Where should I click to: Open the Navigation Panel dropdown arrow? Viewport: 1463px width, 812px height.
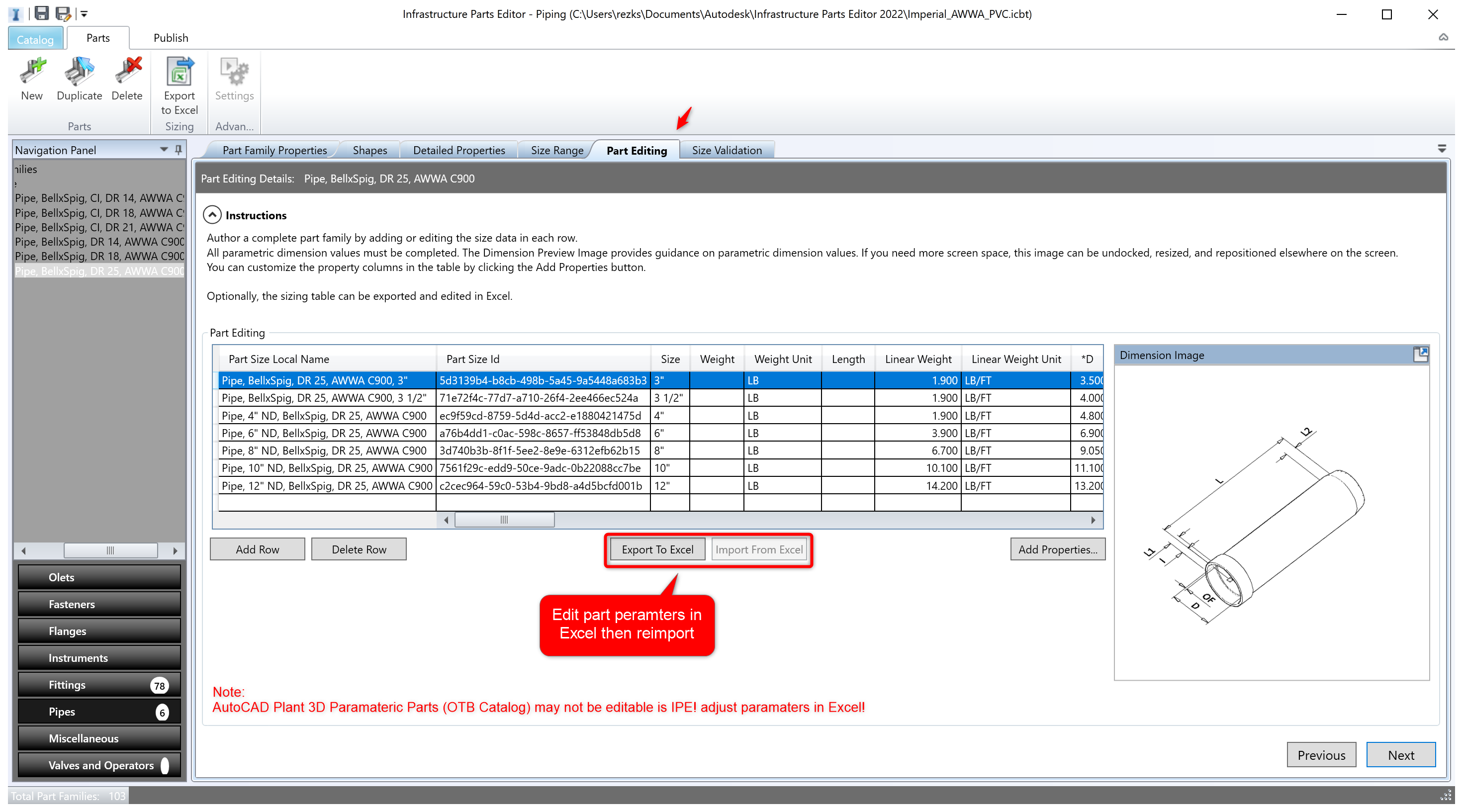click(x=164, y=149)
